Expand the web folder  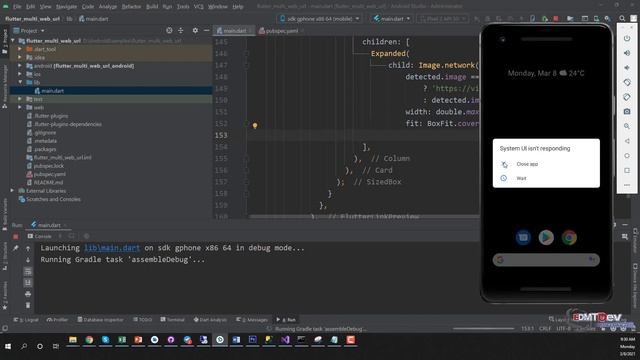point(20,107)
